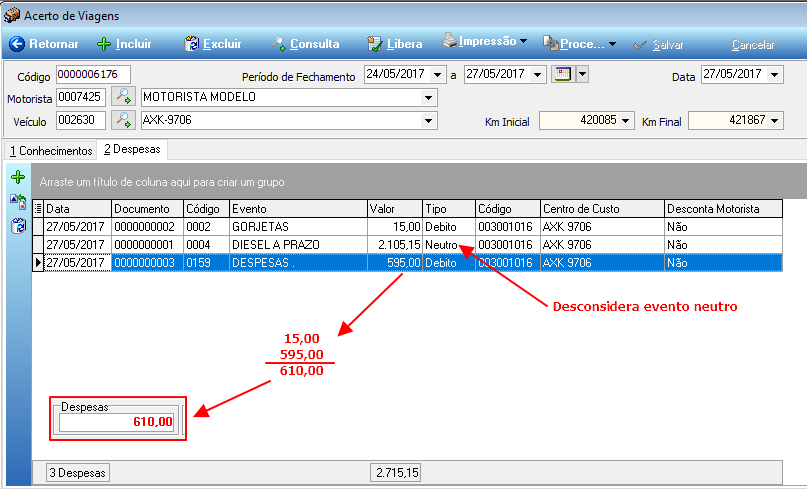Open period start date 24/05/2017 dropdown

(x=437, y=75)
